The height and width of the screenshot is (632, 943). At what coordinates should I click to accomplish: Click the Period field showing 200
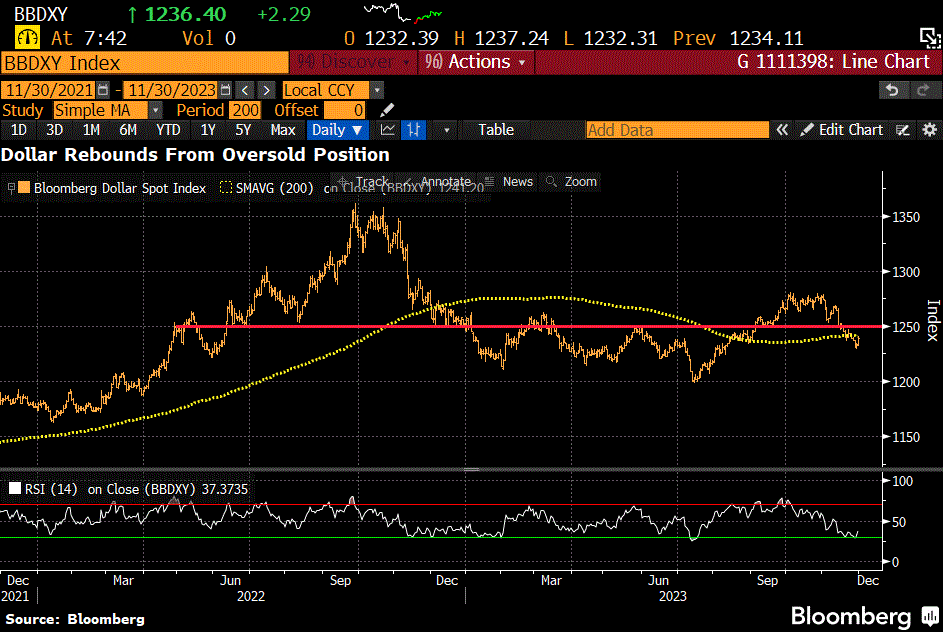pyautogui.click(x=245, y=110)
